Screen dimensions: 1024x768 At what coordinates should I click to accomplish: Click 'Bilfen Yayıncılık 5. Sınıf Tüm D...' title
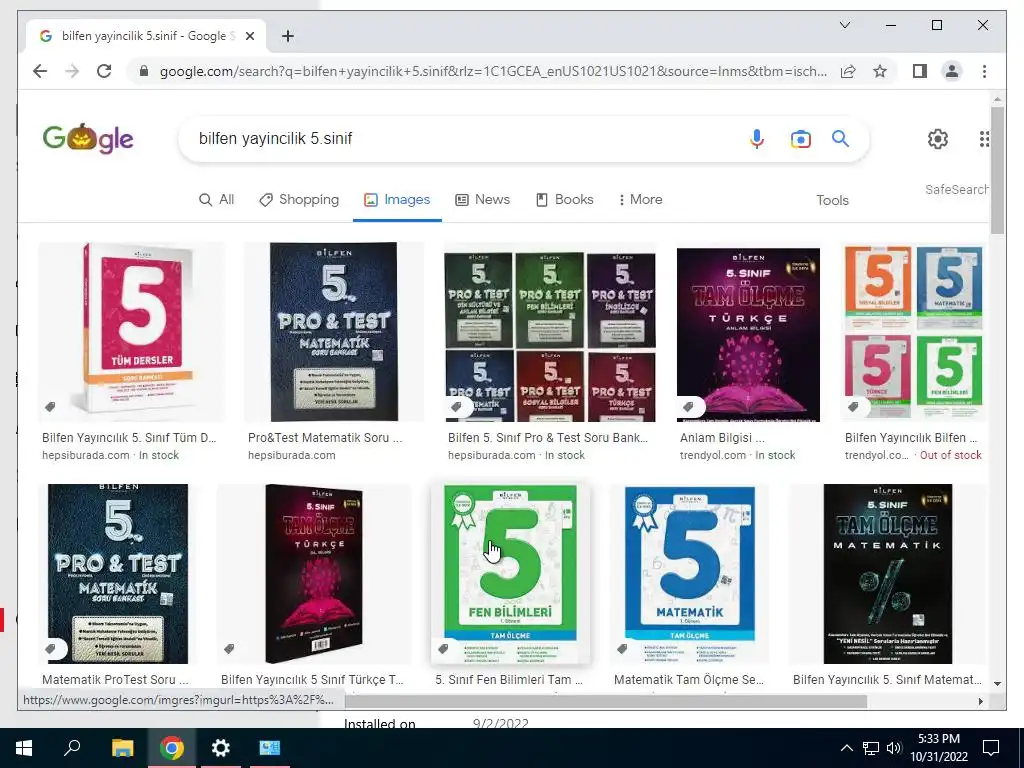[129, 438]
